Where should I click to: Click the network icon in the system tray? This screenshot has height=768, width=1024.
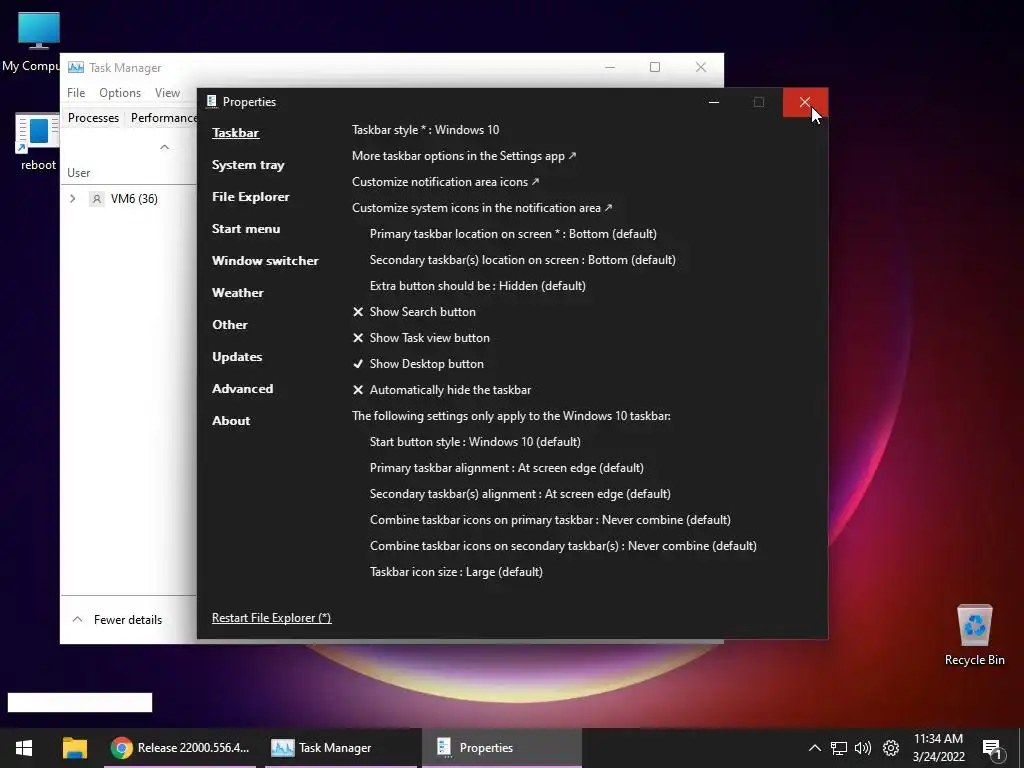click(839, 748)
